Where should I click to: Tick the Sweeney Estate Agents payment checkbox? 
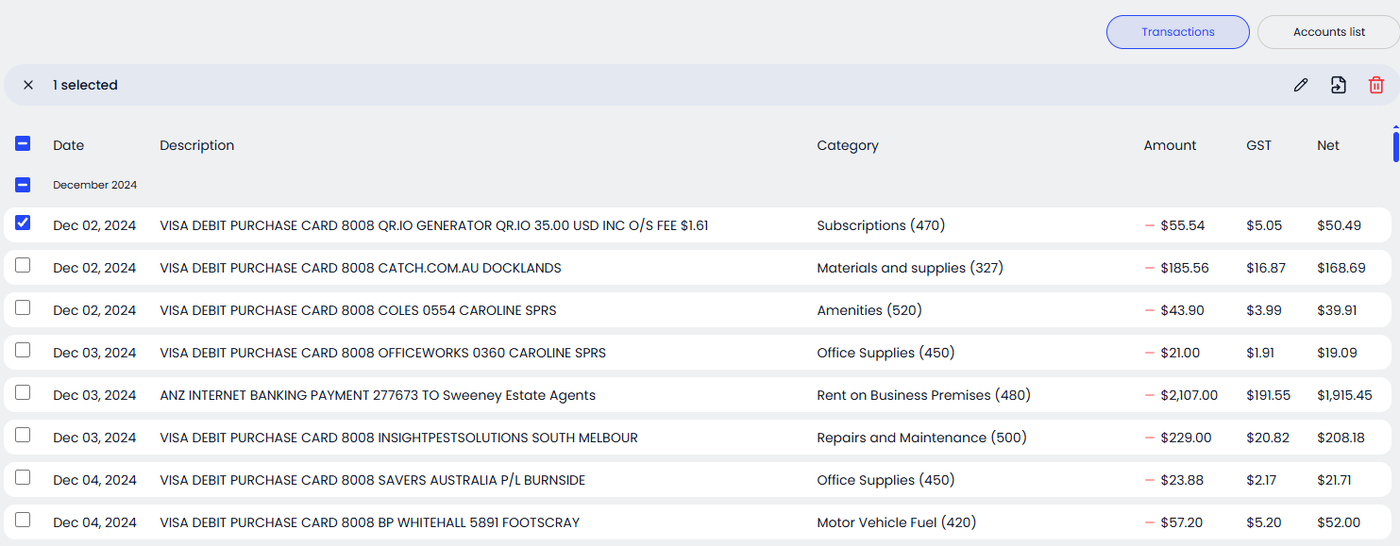[23, 393]
